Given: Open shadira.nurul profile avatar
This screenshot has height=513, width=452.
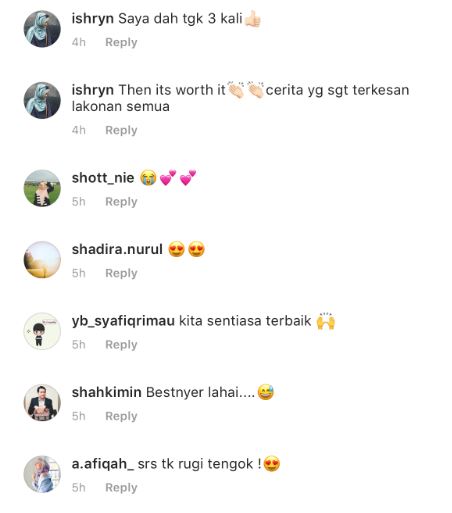Looking at the screenshot, I should click(42, 260).
